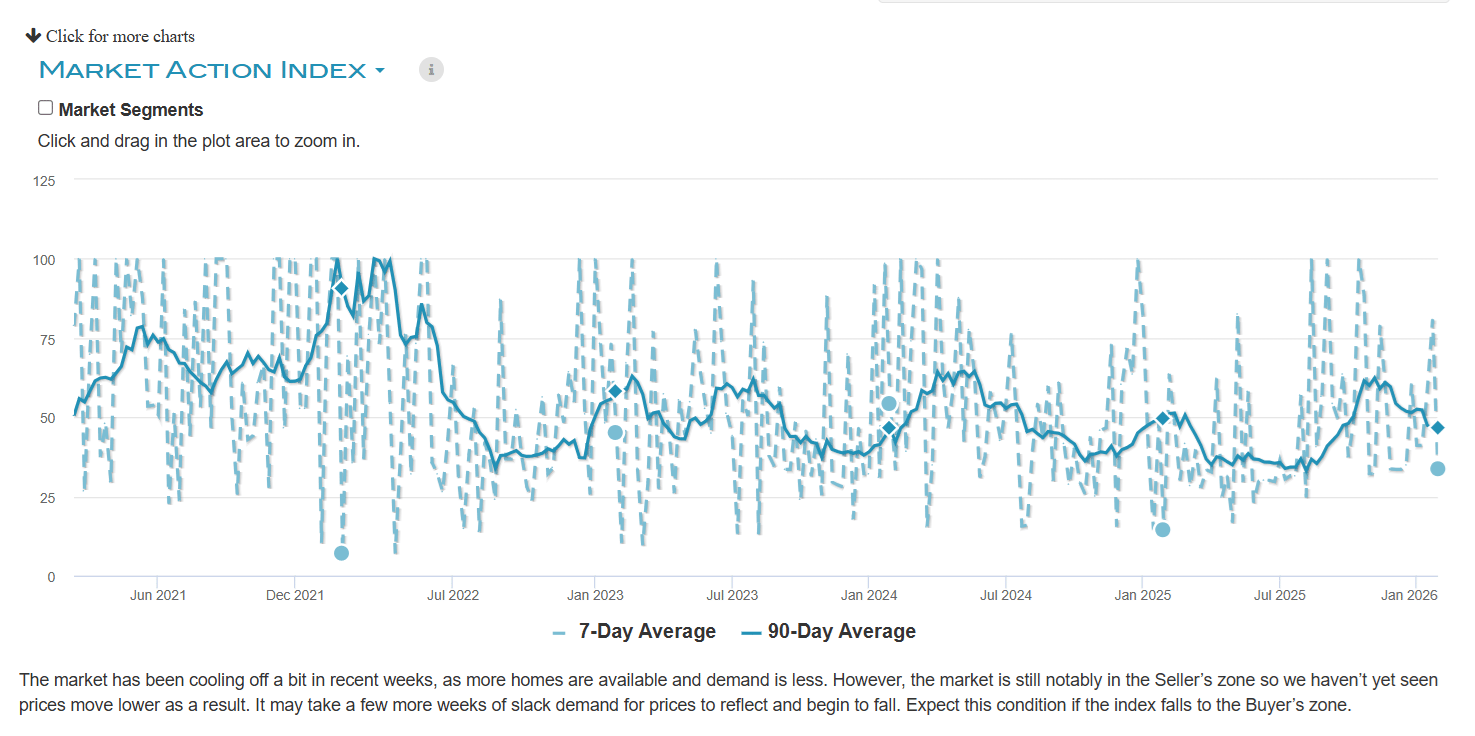Click the Market Segments label text

pyautogui.click(x=131, y=110)
